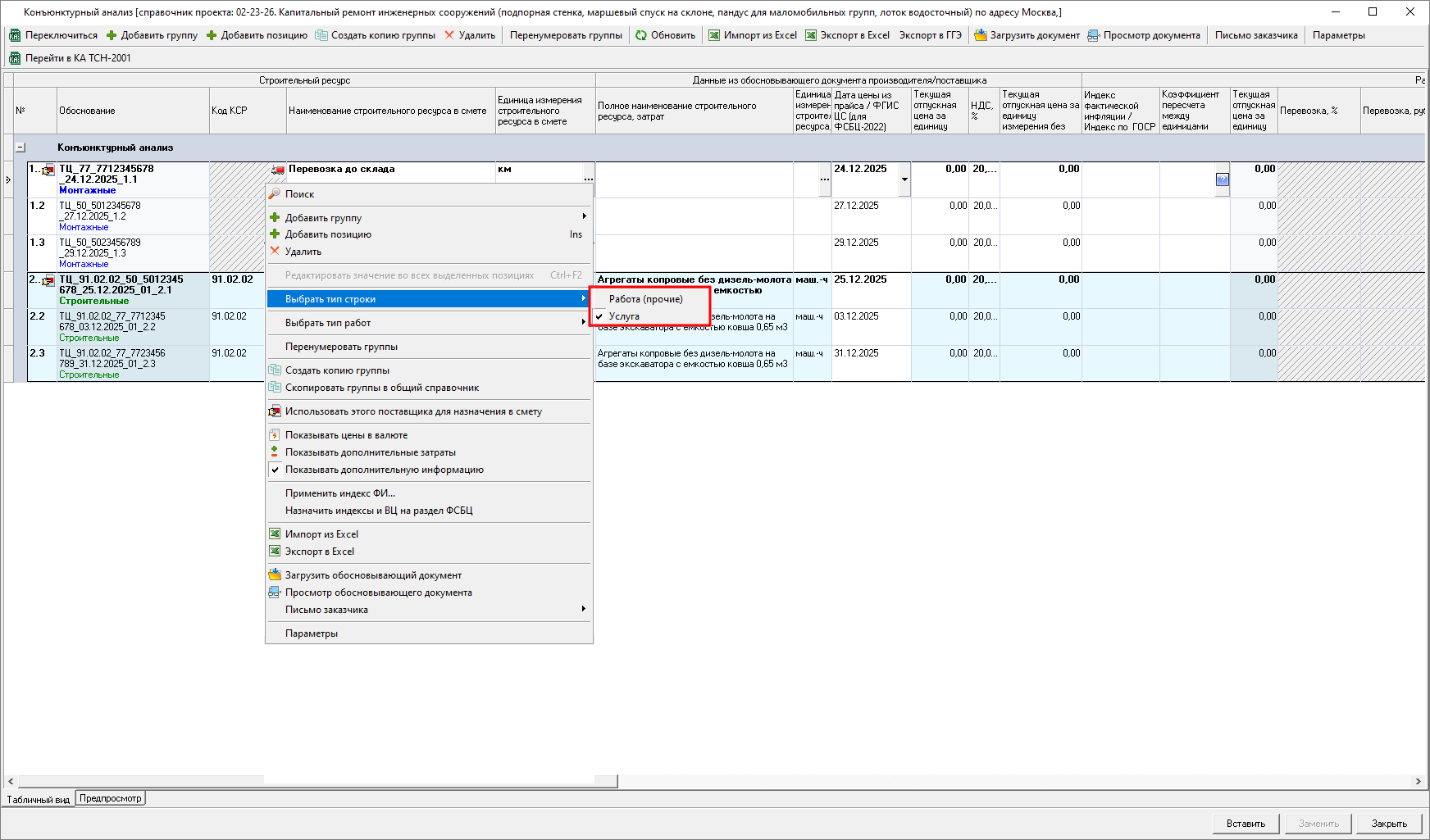This screenshot has height=840, width=1430.
Task: Click Импорт из Excel icon in toolbar
Action: 714,35
